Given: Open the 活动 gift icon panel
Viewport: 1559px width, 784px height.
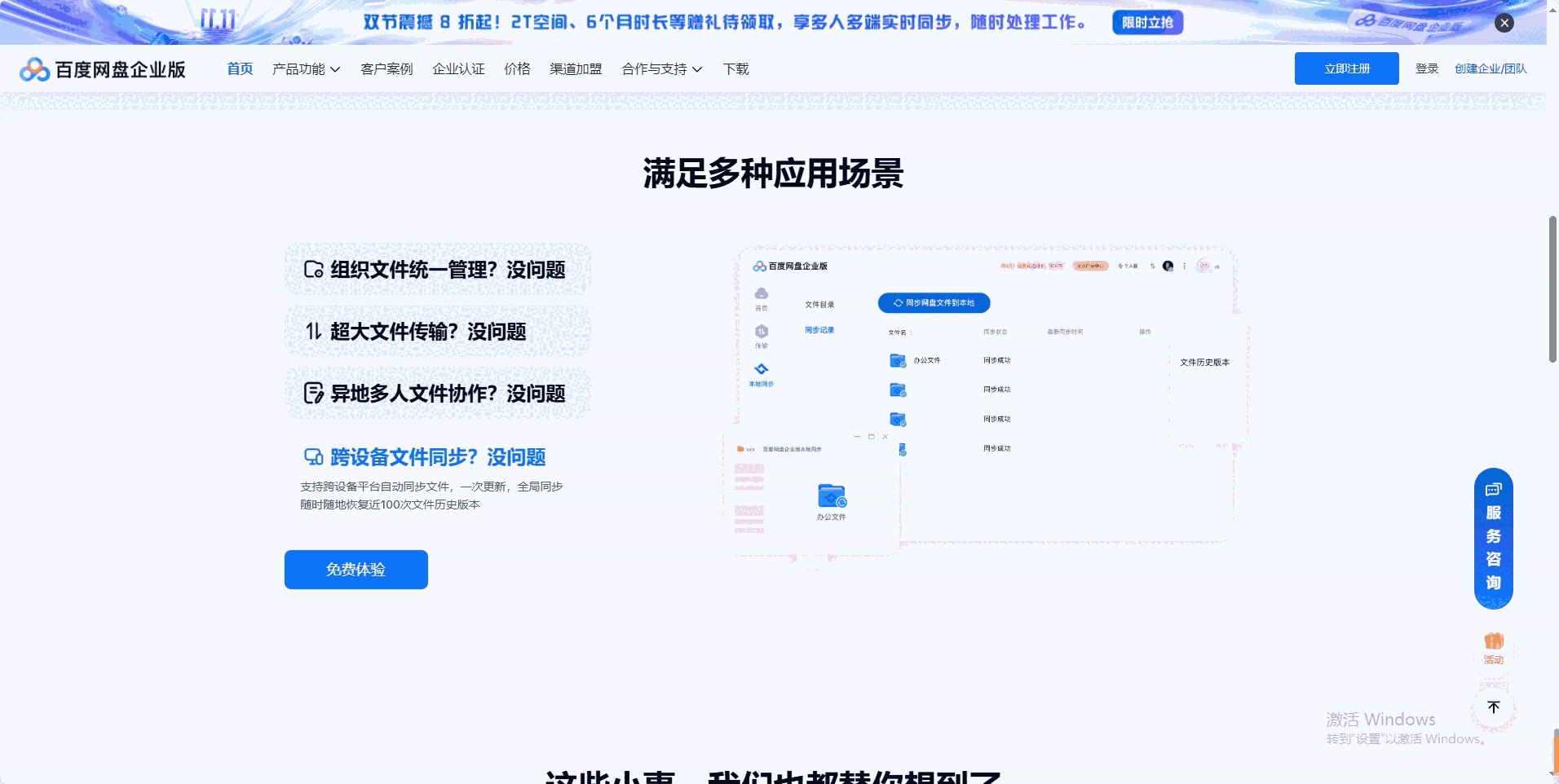Looking at the screenshot, I should click(1493, 644).
